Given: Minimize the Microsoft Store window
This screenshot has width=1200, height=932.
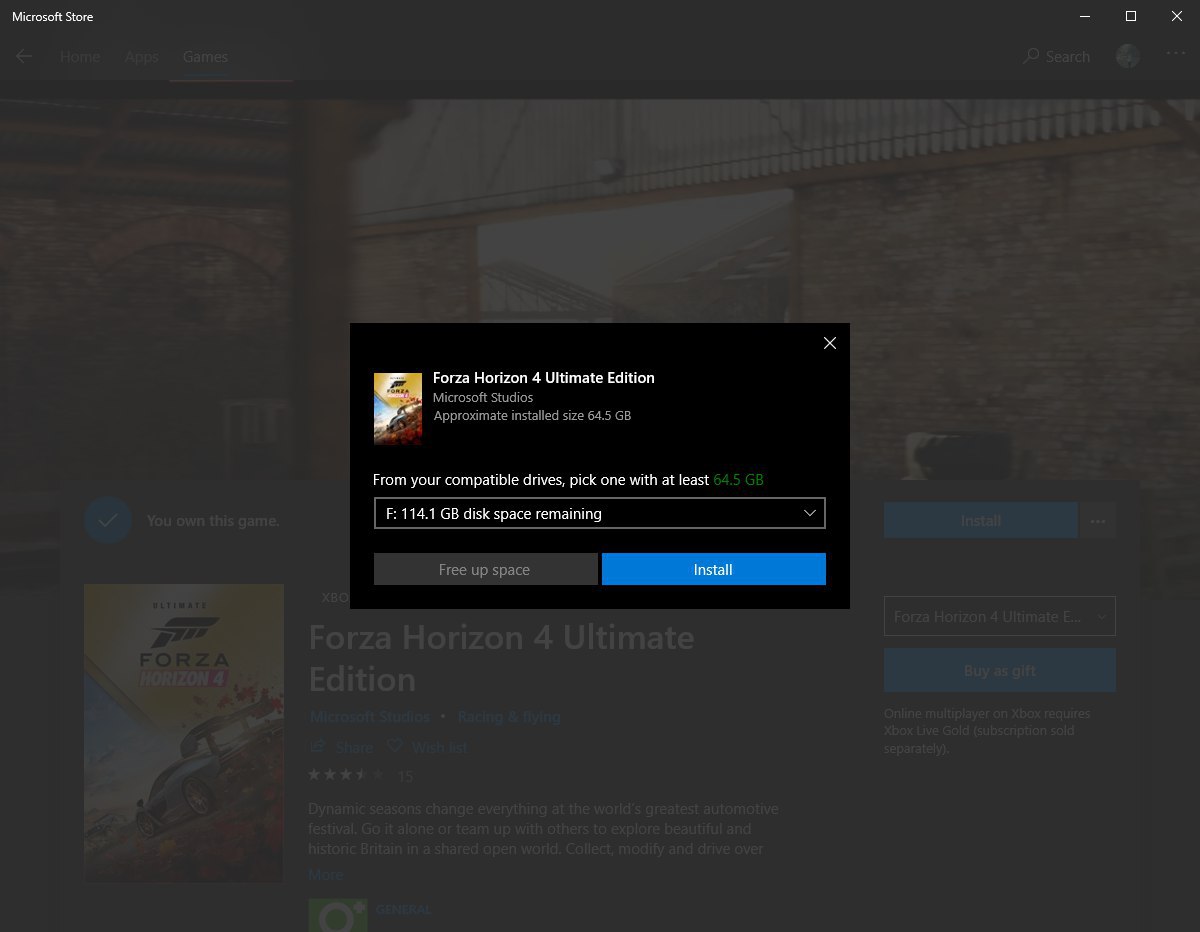Looking at the screenshot, I should (1085, 16).
